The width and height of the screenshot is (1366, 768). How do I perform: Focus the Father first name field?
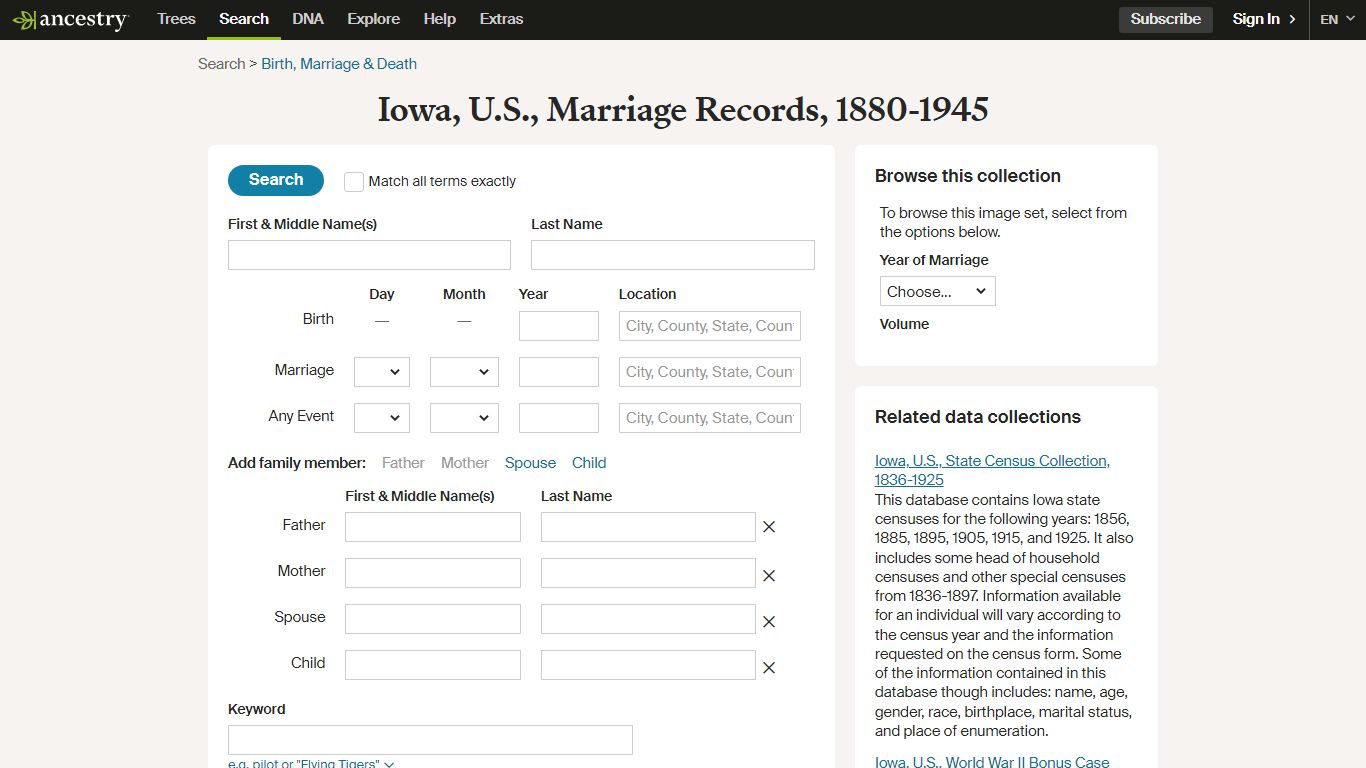(x=433, y=527)
